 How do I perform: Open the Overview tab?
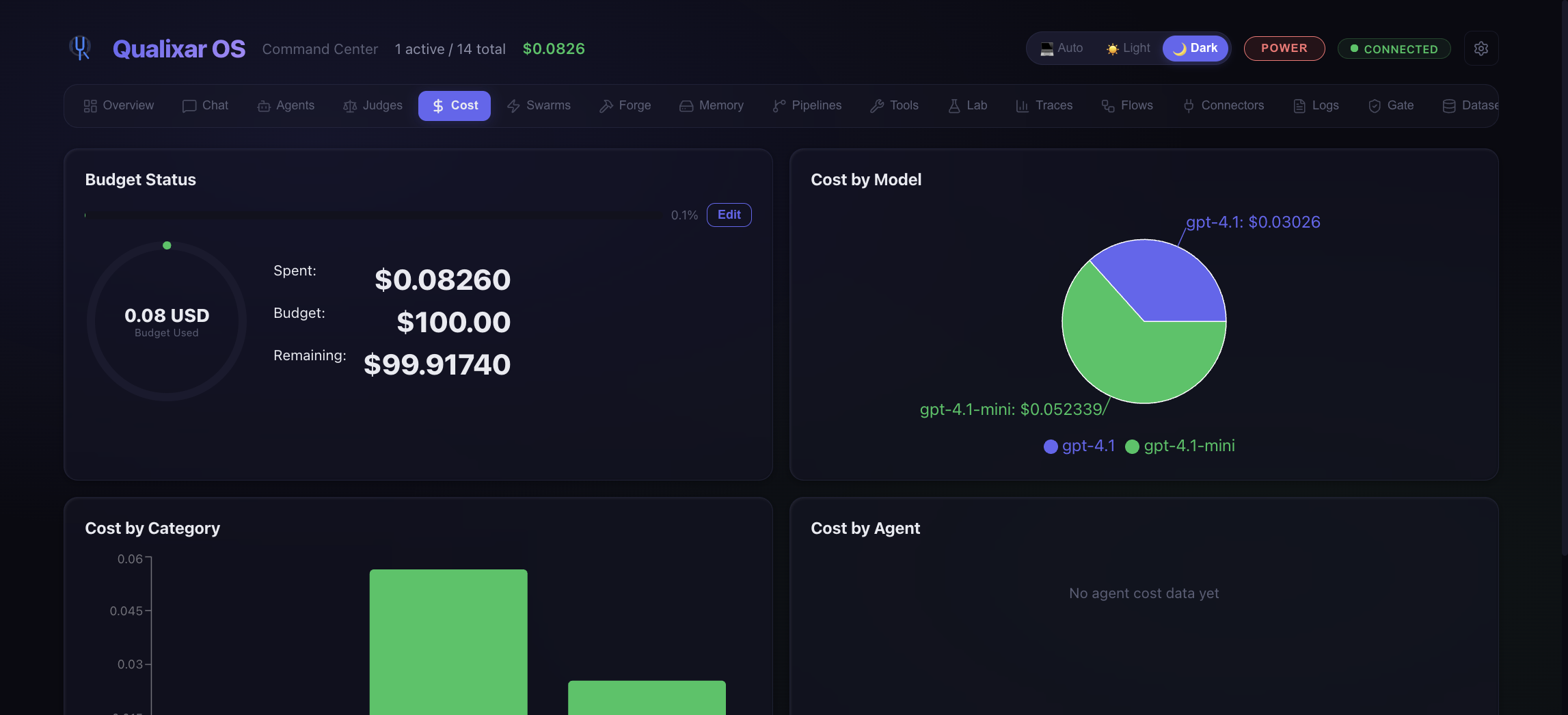(x=119, y=106)
